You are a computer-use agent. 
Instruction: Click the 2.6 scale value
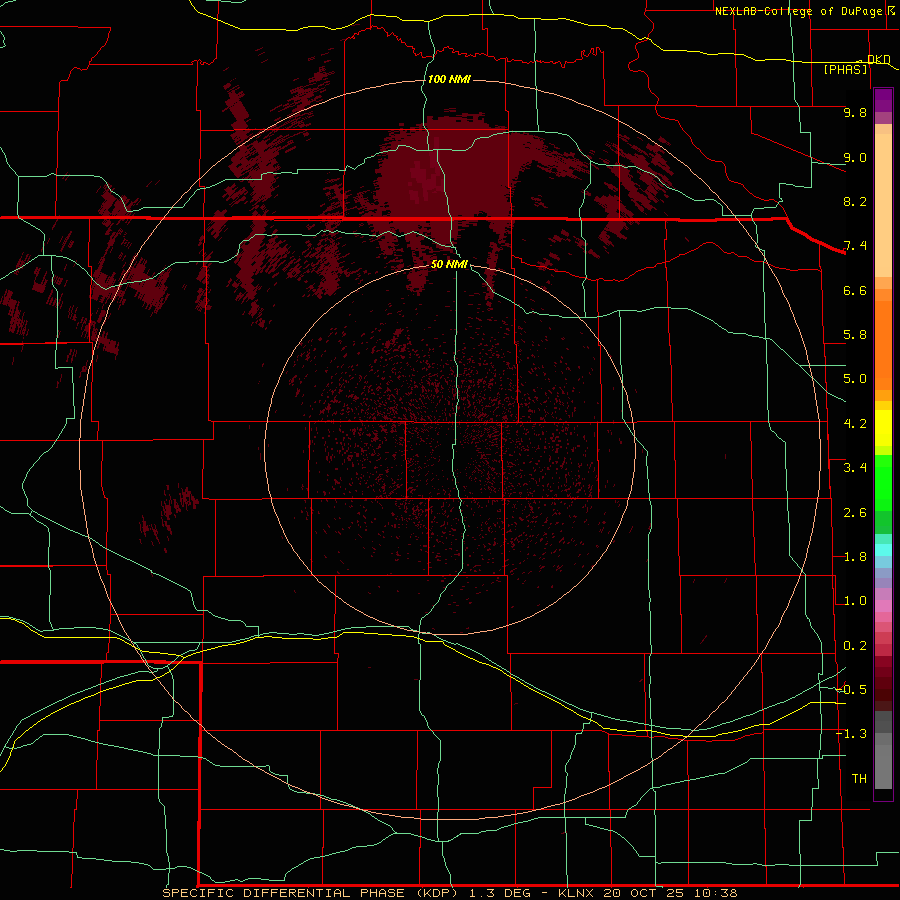click(855, 513)
